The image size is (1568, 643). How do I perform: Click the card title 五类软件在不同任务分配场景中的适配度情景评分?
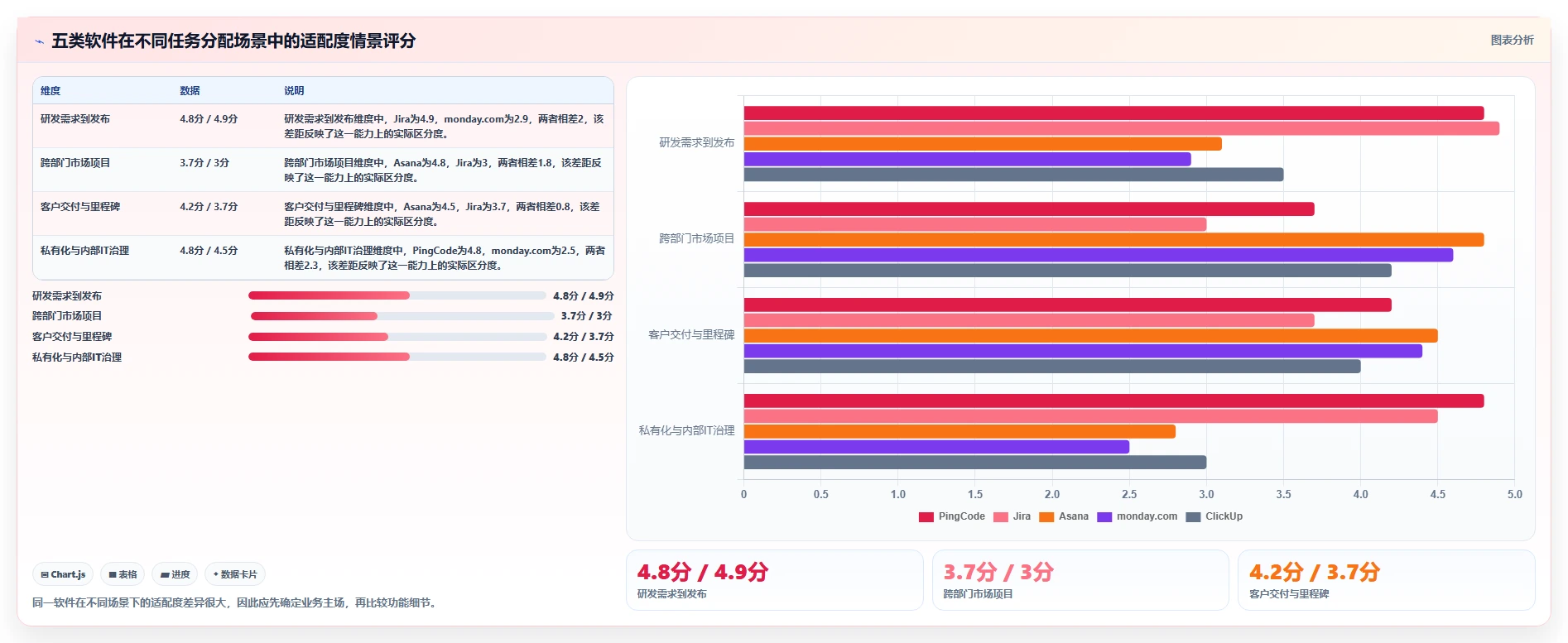233,41
